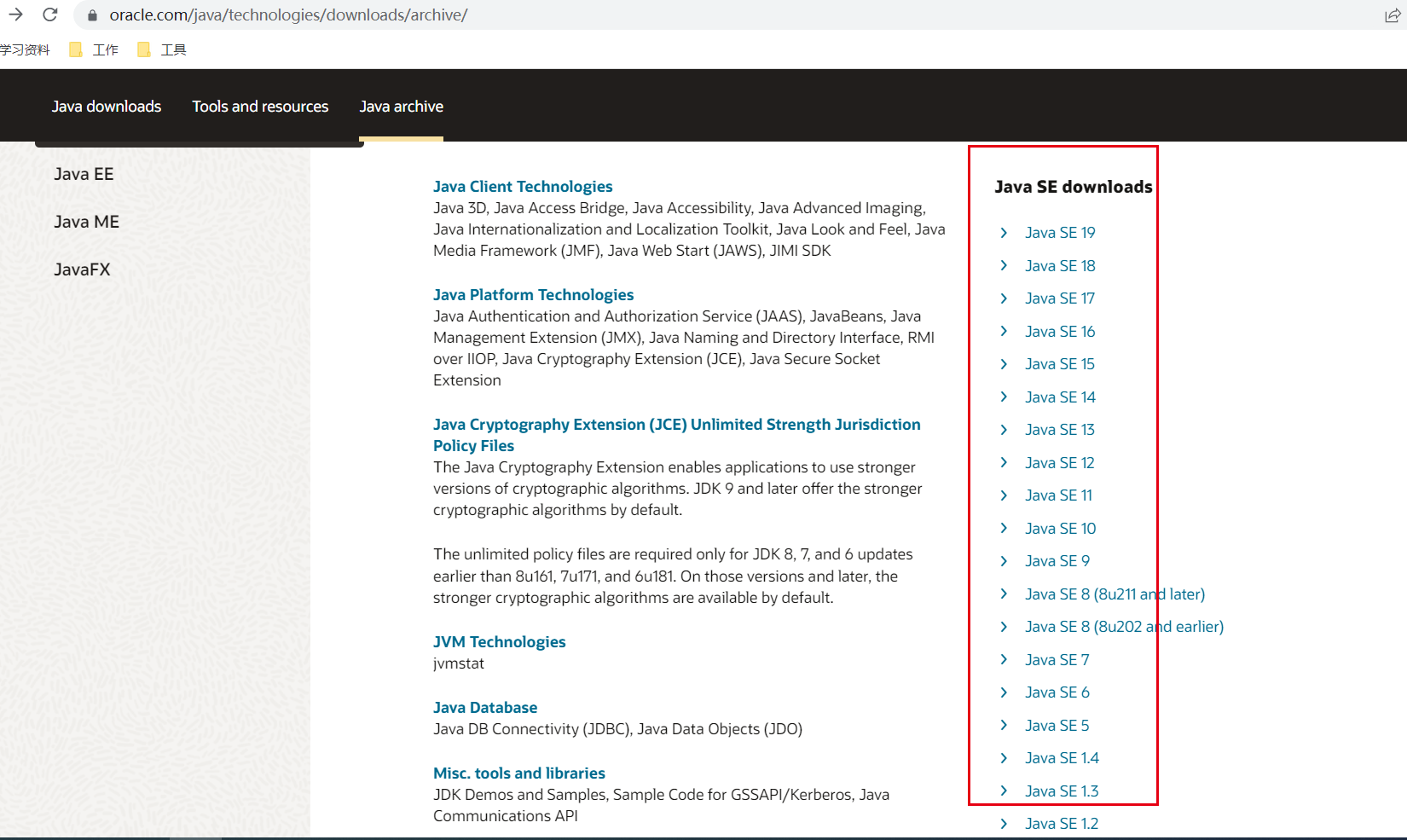Open Tools and resources tab
The width and height of the screenshot is (1407, 840).
[260, 107]
